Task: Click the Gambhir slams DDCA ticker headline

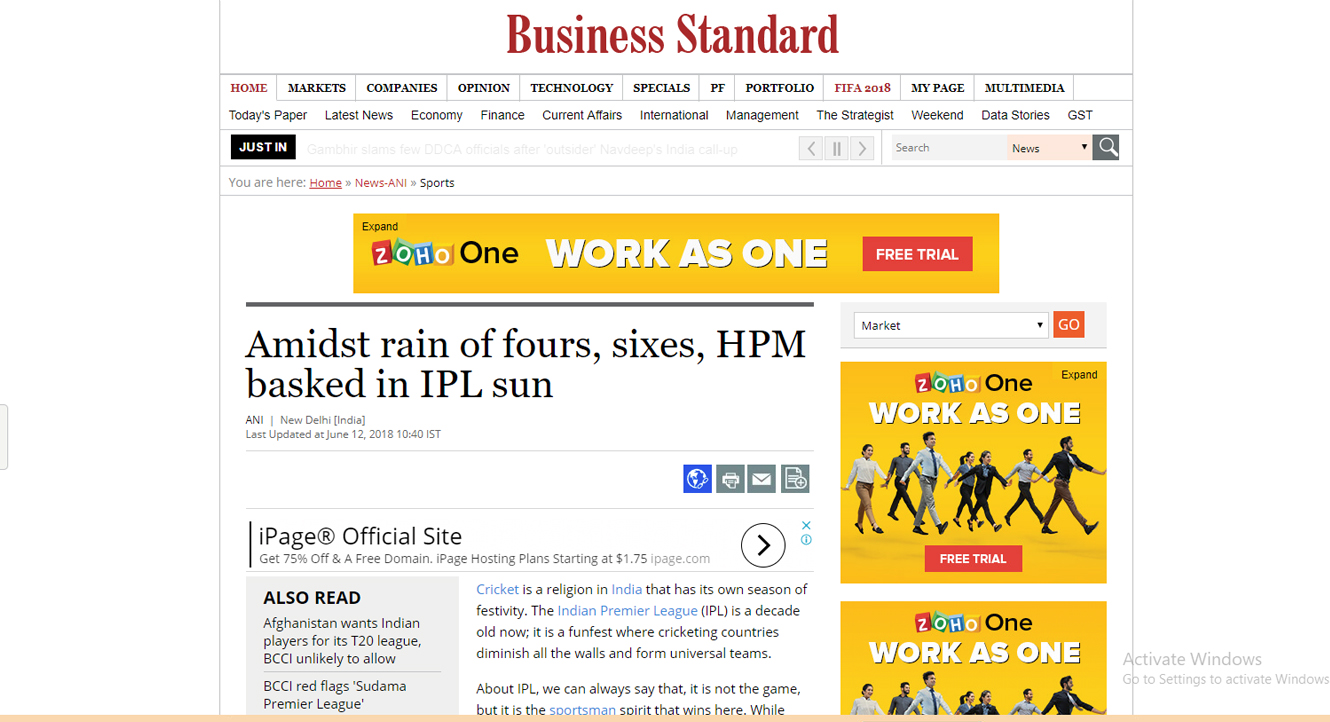Action: pos(522,149)
